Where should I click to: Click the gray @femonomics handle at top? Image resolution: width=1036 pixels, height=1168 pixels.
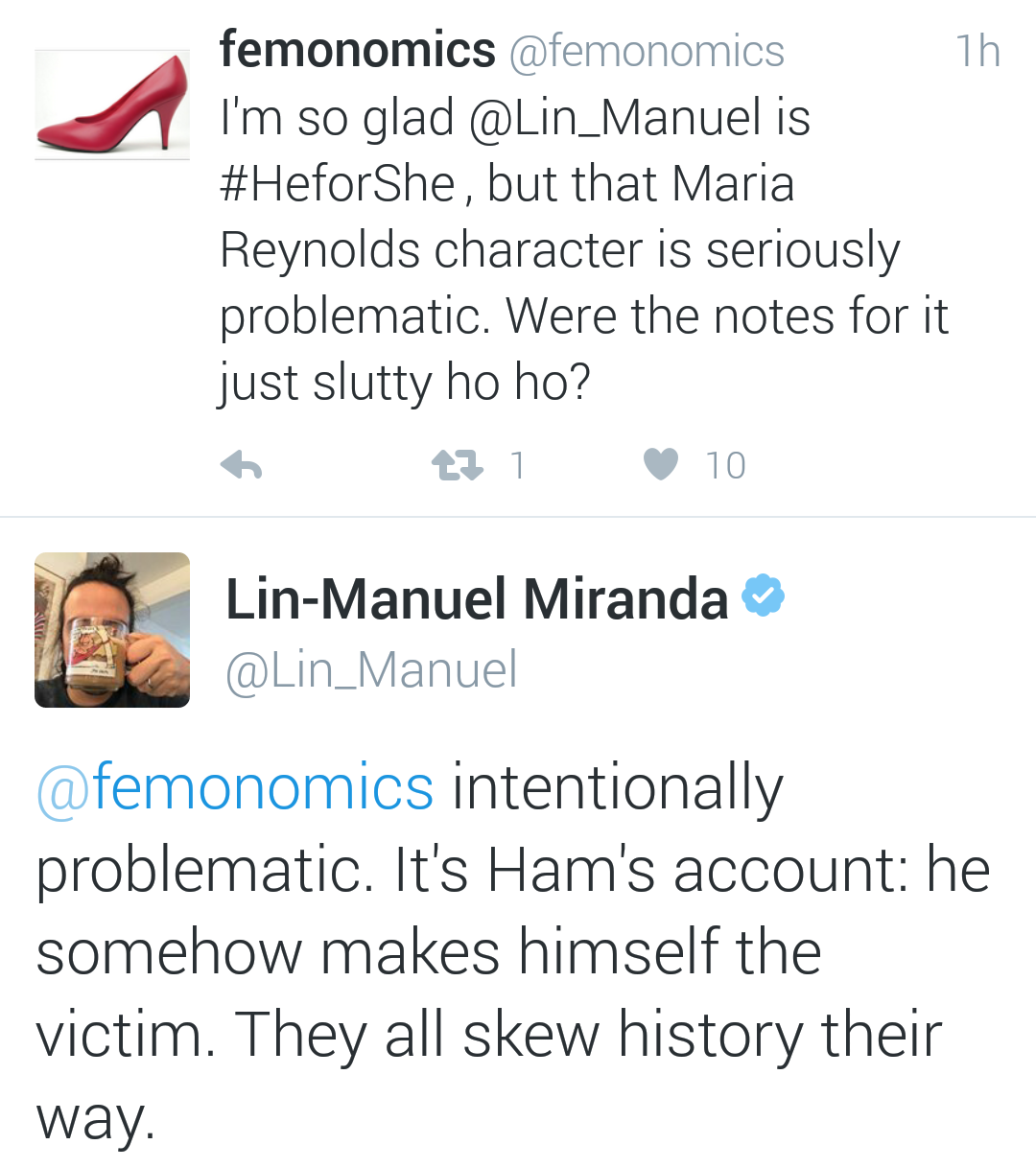[x=647, y=52]
